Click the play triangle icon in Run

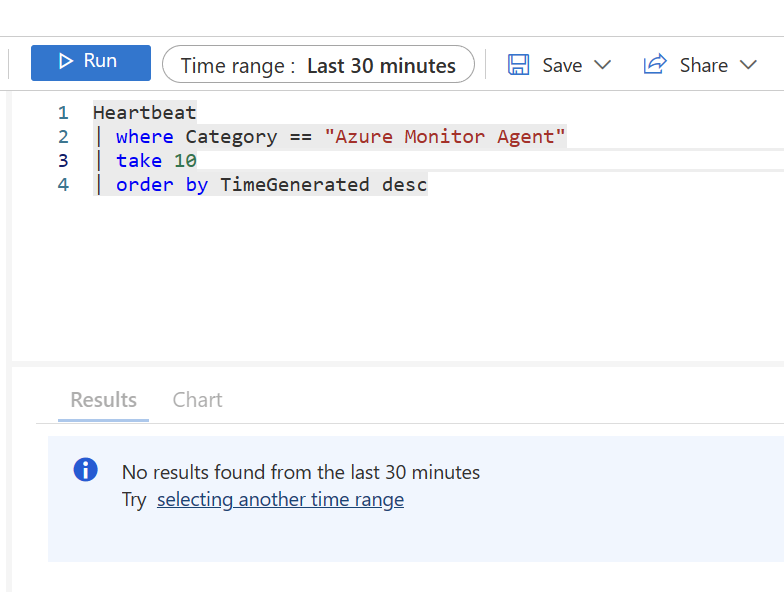[66, 61]
